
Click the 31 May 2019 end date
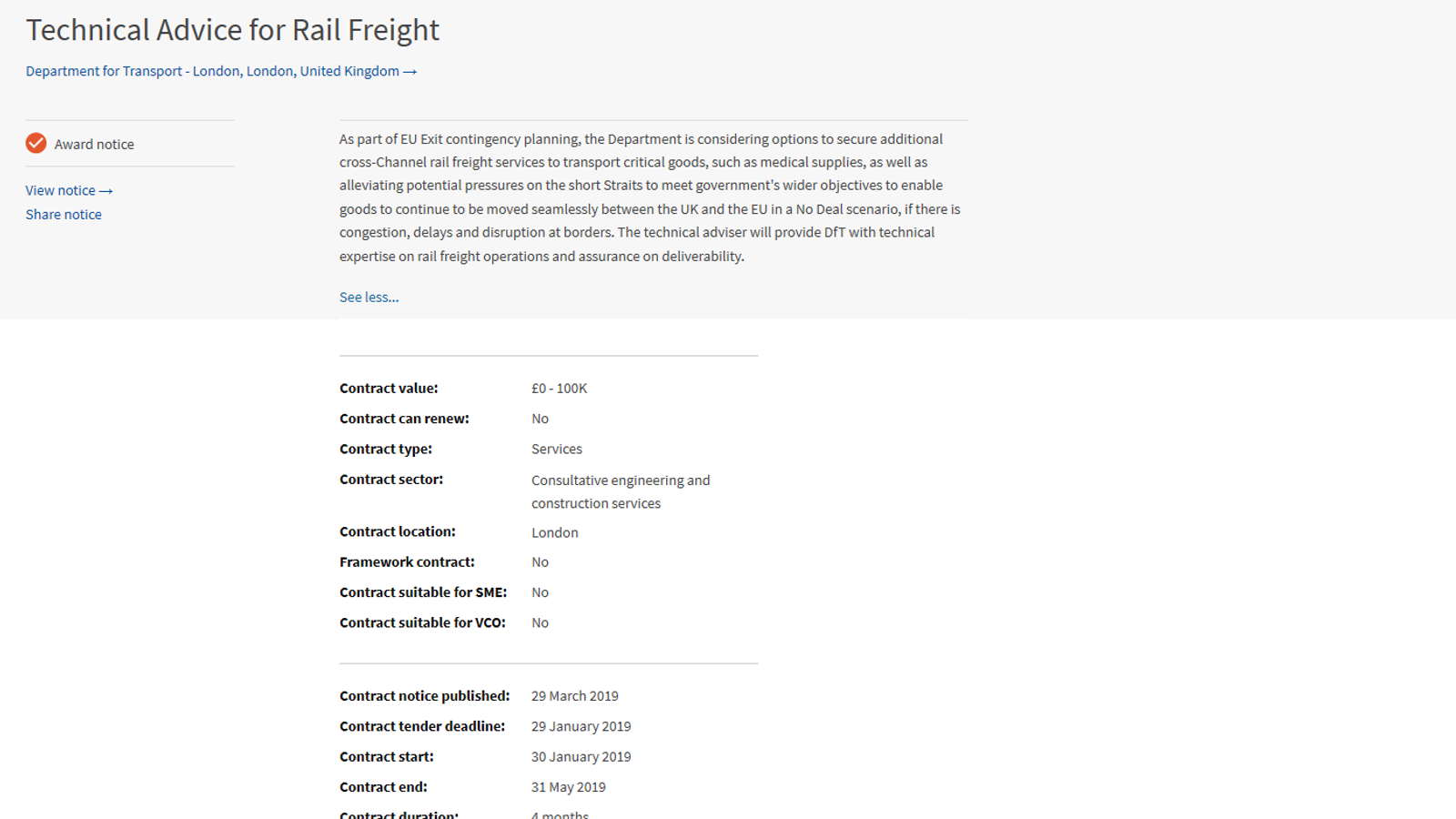tap(568, 787)
